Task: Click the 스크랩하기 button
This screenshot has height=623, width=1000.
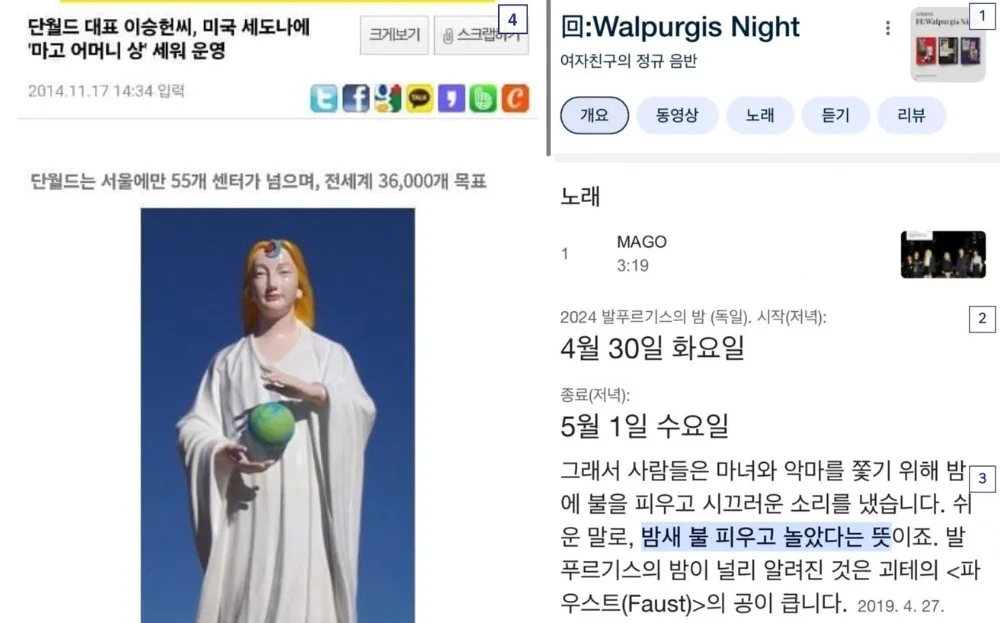Action: [x=482, y=35]
